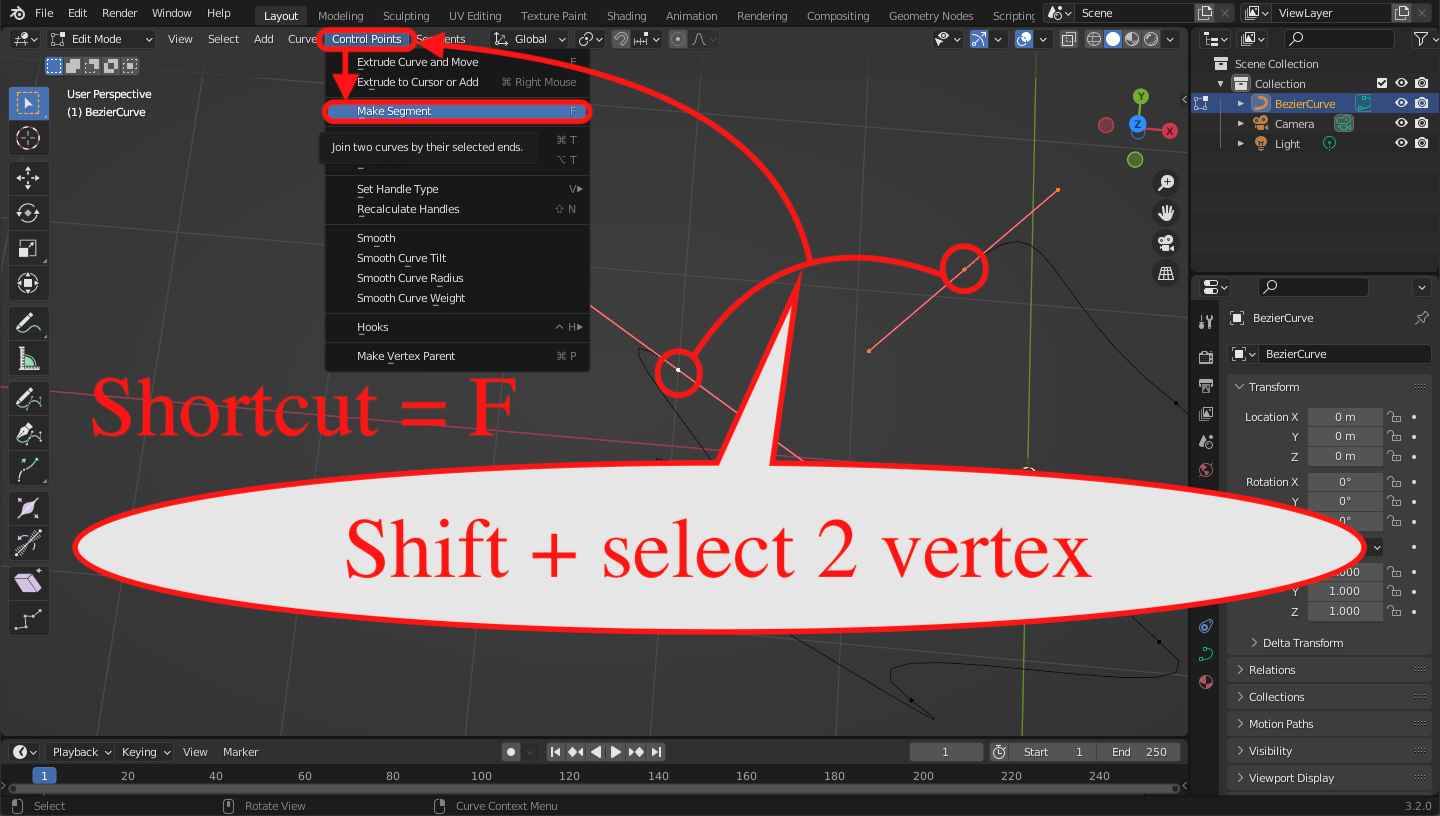Click the Make Segment menu entry

(458, 111)
